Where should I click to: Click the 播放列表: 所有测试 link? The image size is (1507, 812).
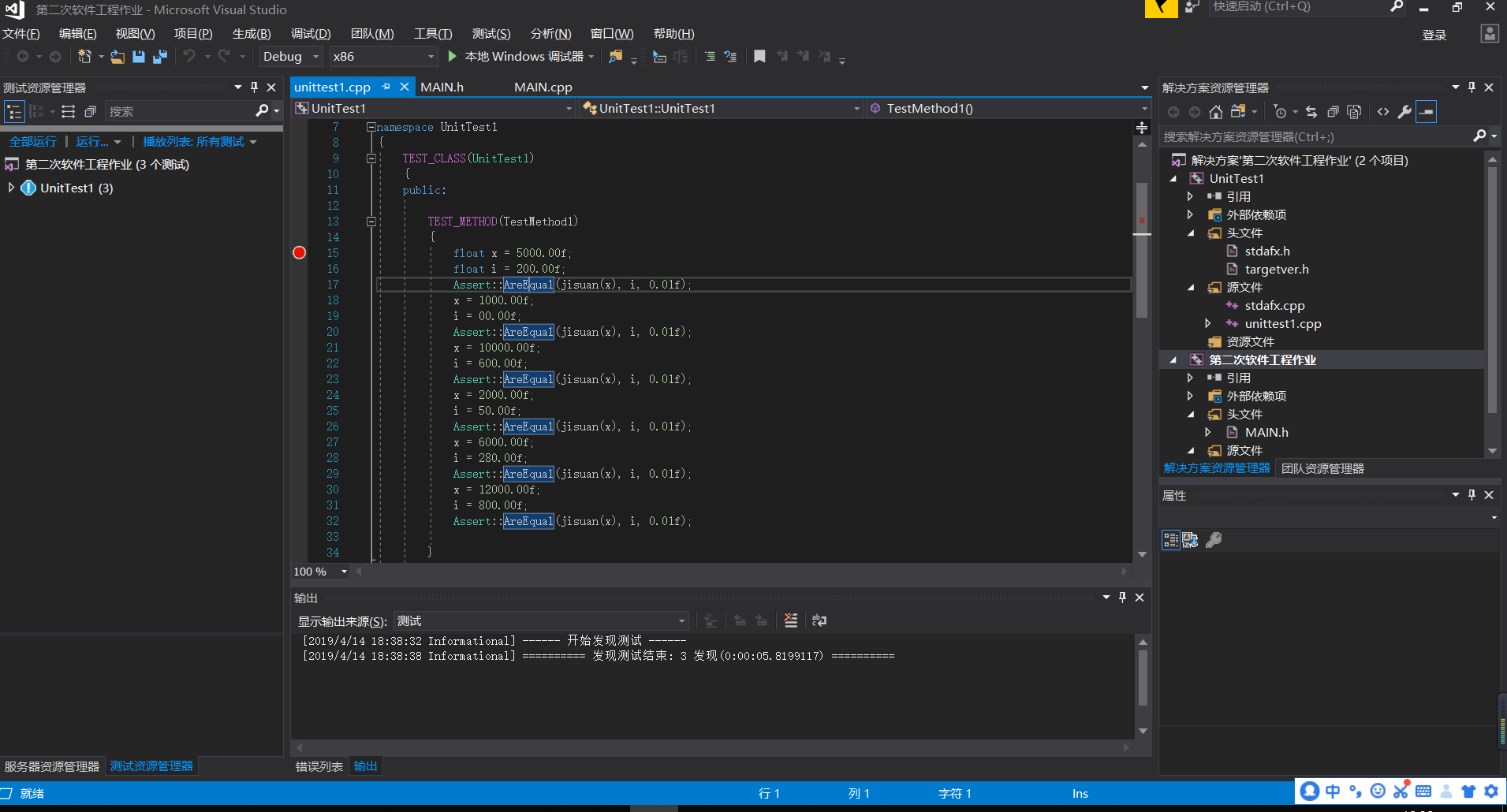(193, 141)
